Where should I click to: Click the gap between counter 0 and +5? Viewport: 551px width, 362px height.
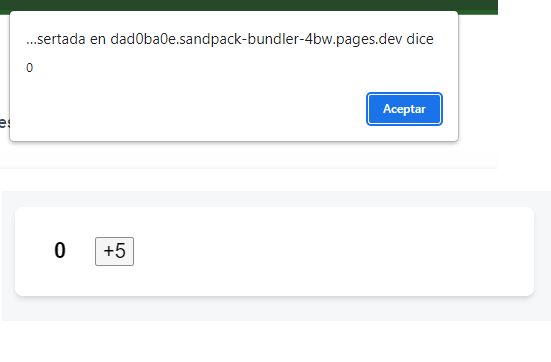pos(80,251)
